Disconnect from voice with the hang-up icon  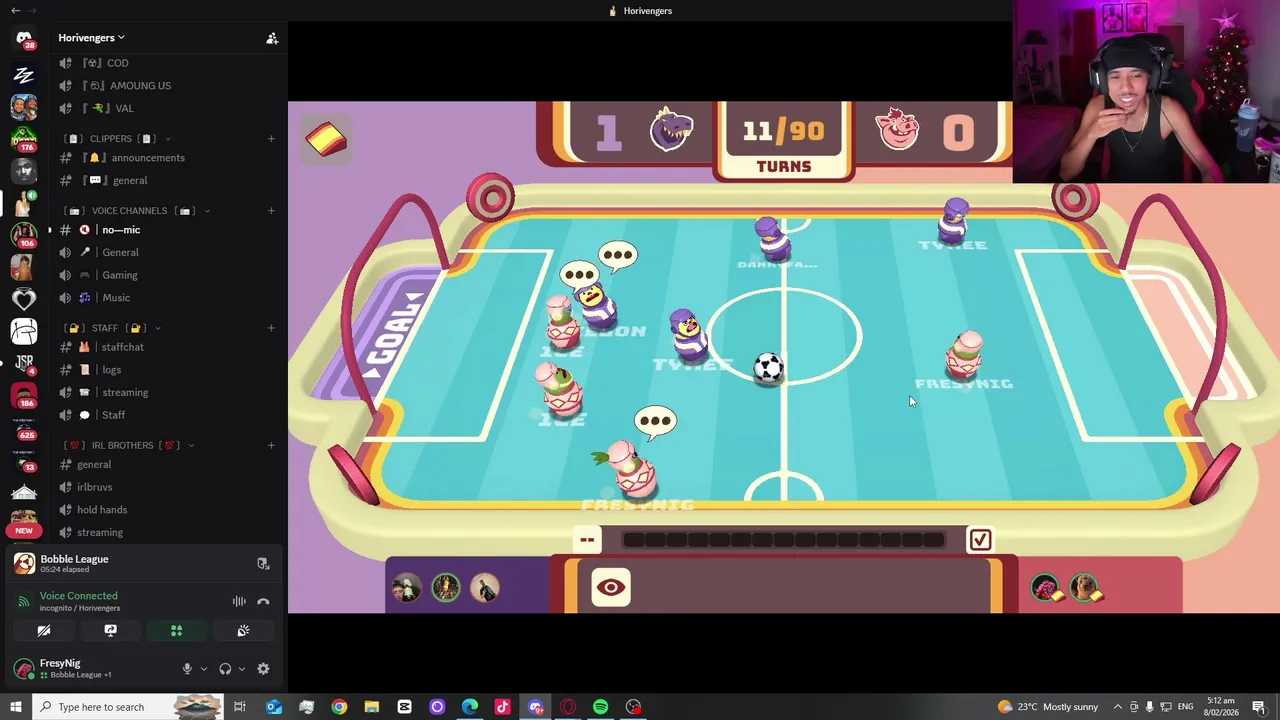(263, 601)
